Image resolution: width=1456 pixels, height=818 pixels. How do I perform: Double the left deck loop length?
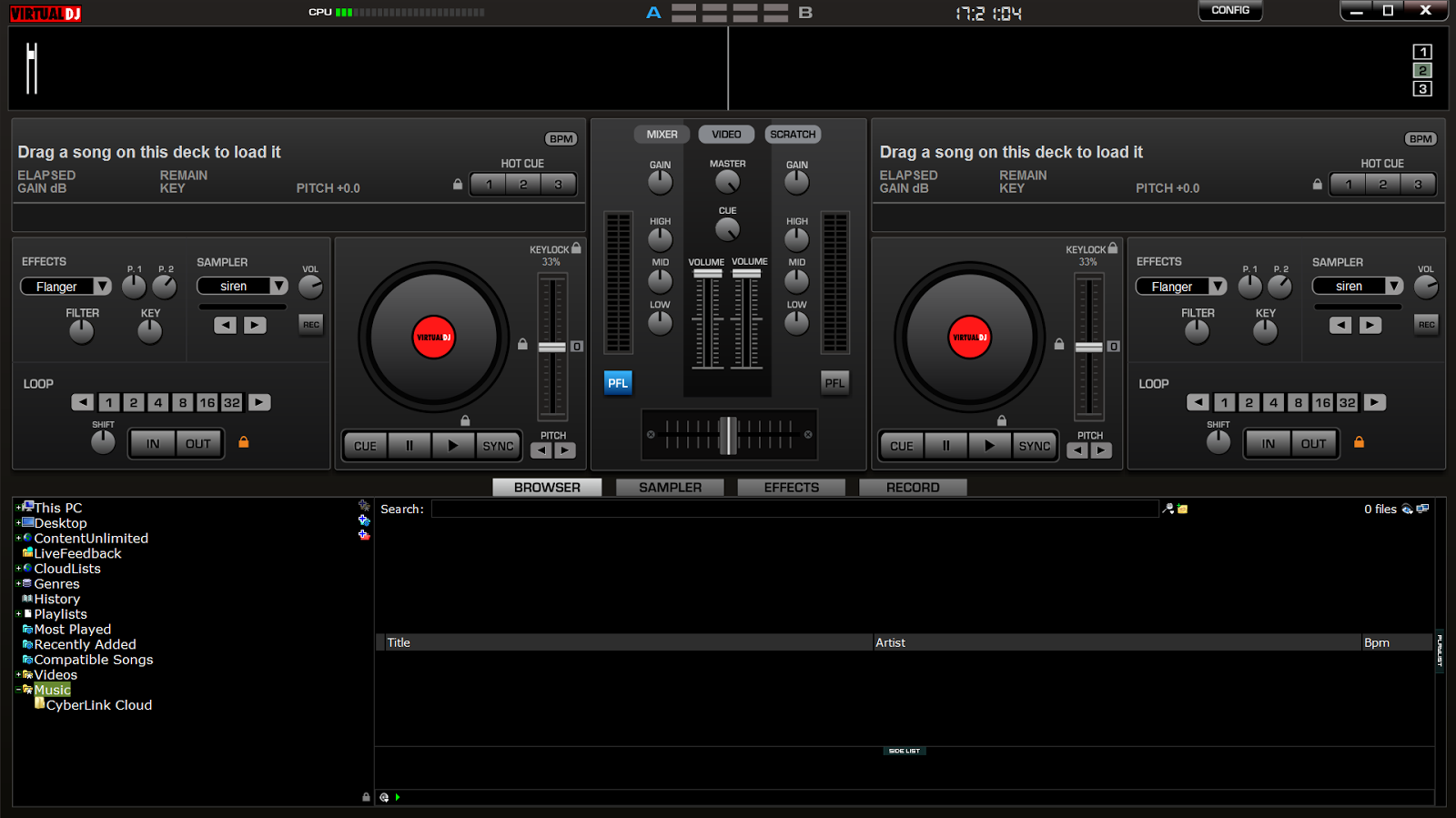[x=259, y=402]
